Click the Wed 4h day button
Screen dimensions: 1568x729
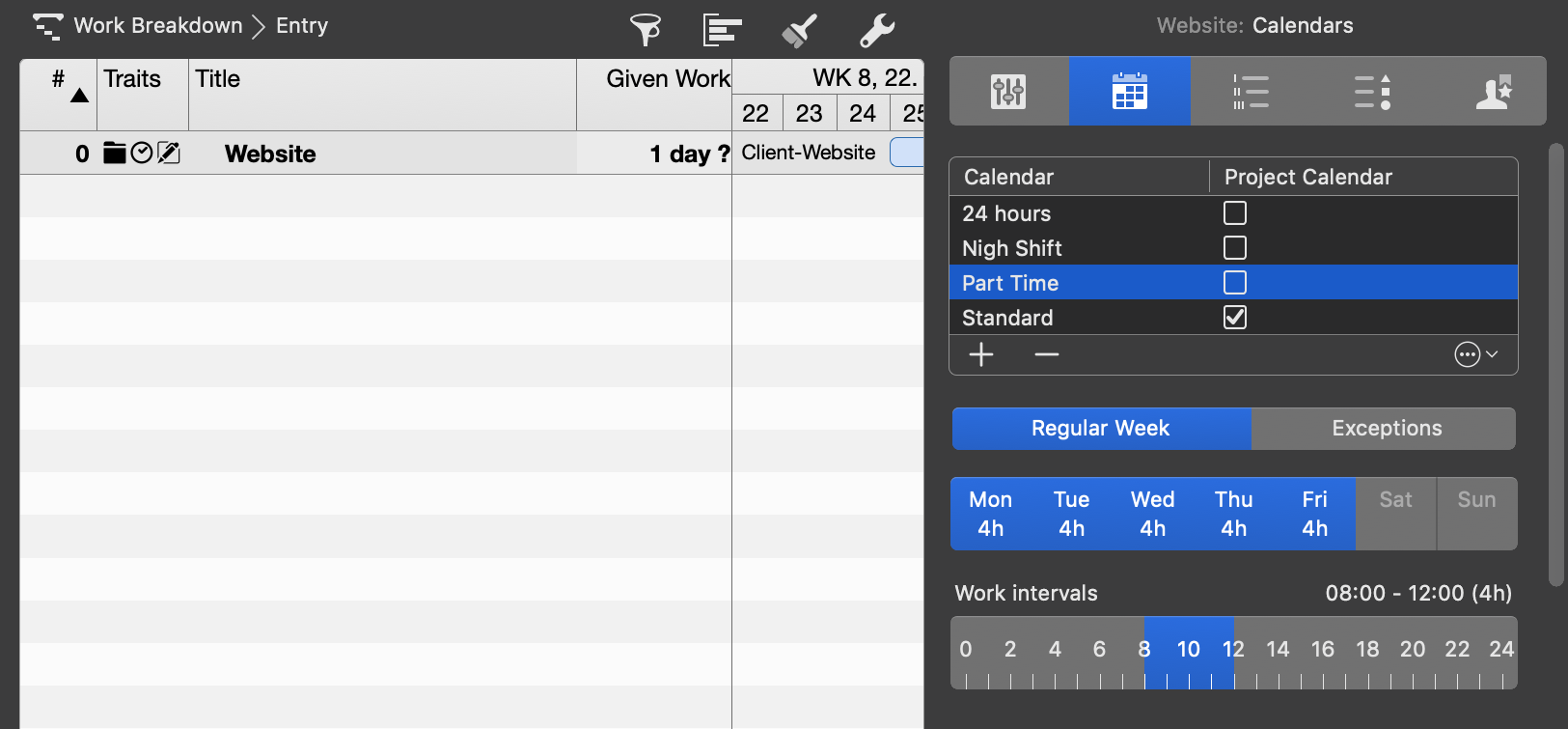(x=1152, y=514)
